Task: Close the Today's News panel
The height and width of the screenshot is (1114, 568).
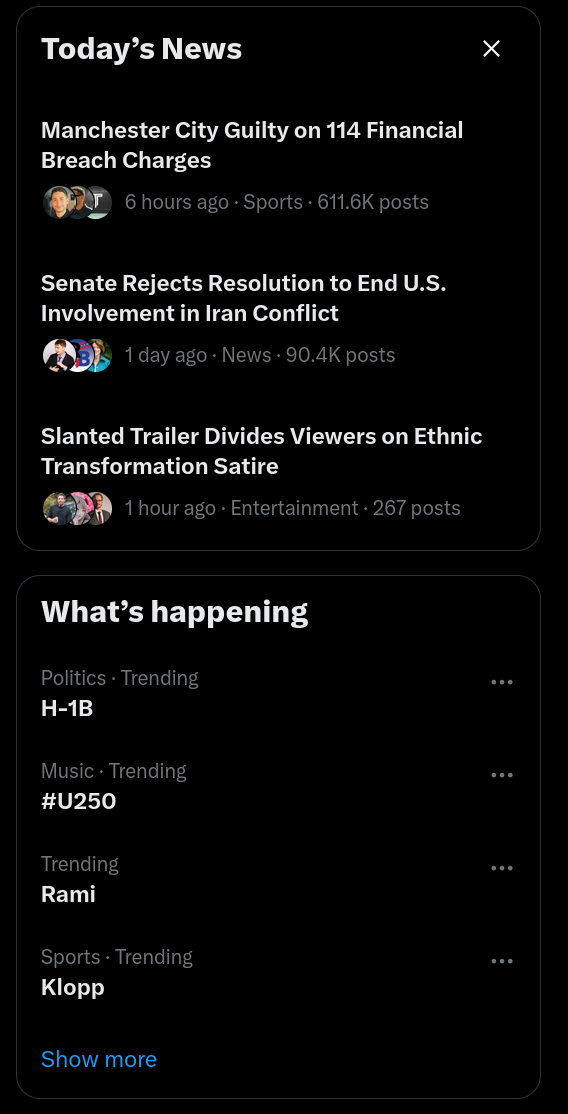Action: pyautogui.click(x=491, y=48)
